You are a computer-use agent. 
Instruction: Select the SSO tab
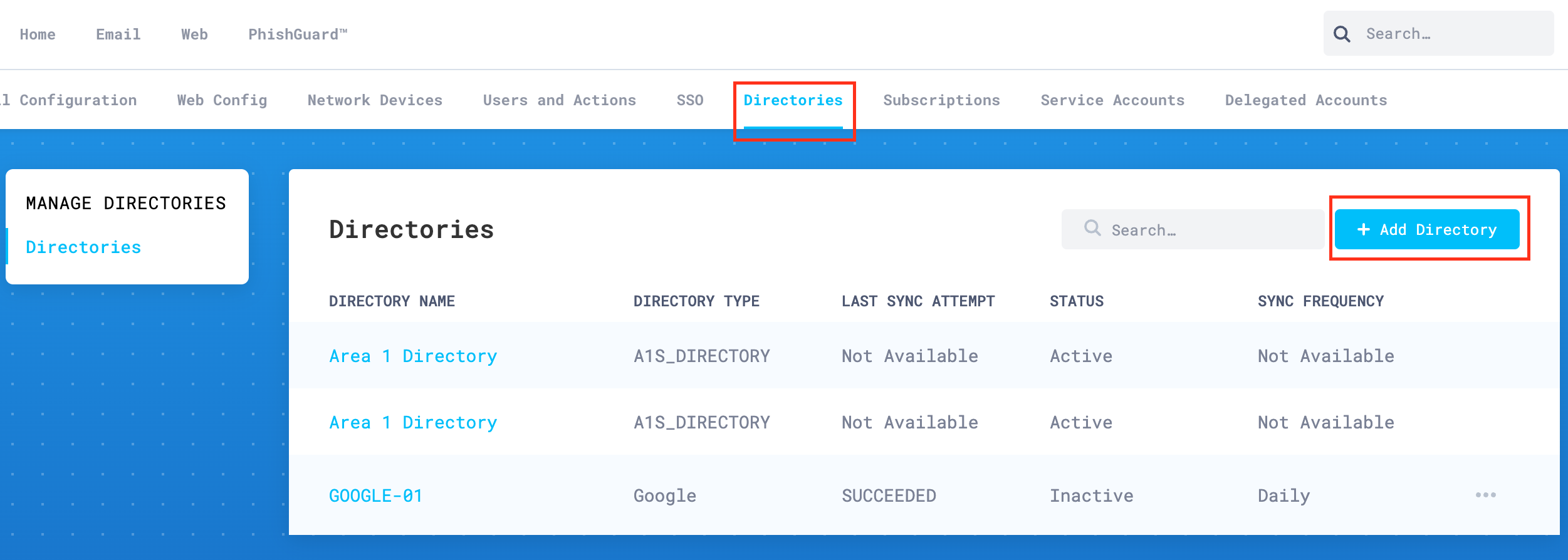click(690, 100)
